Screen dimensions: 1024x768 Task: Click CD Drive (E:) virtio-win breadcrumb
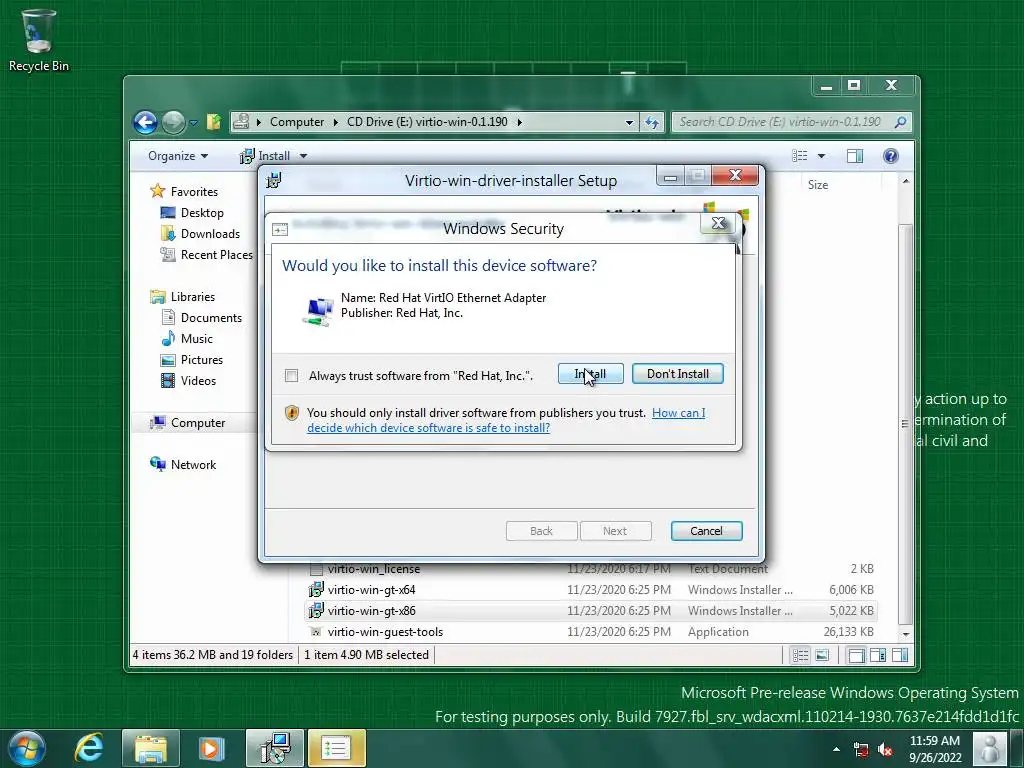point(427,122)
